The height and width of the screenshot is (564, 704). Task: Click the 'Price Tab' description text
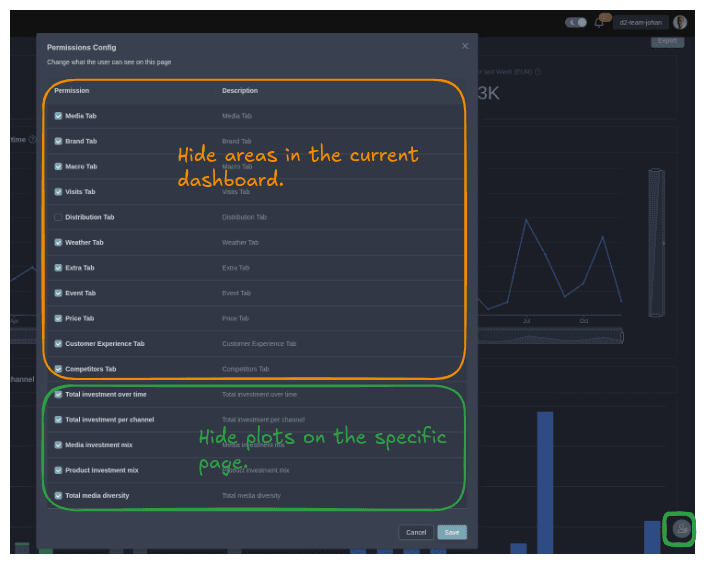[235, 318]
